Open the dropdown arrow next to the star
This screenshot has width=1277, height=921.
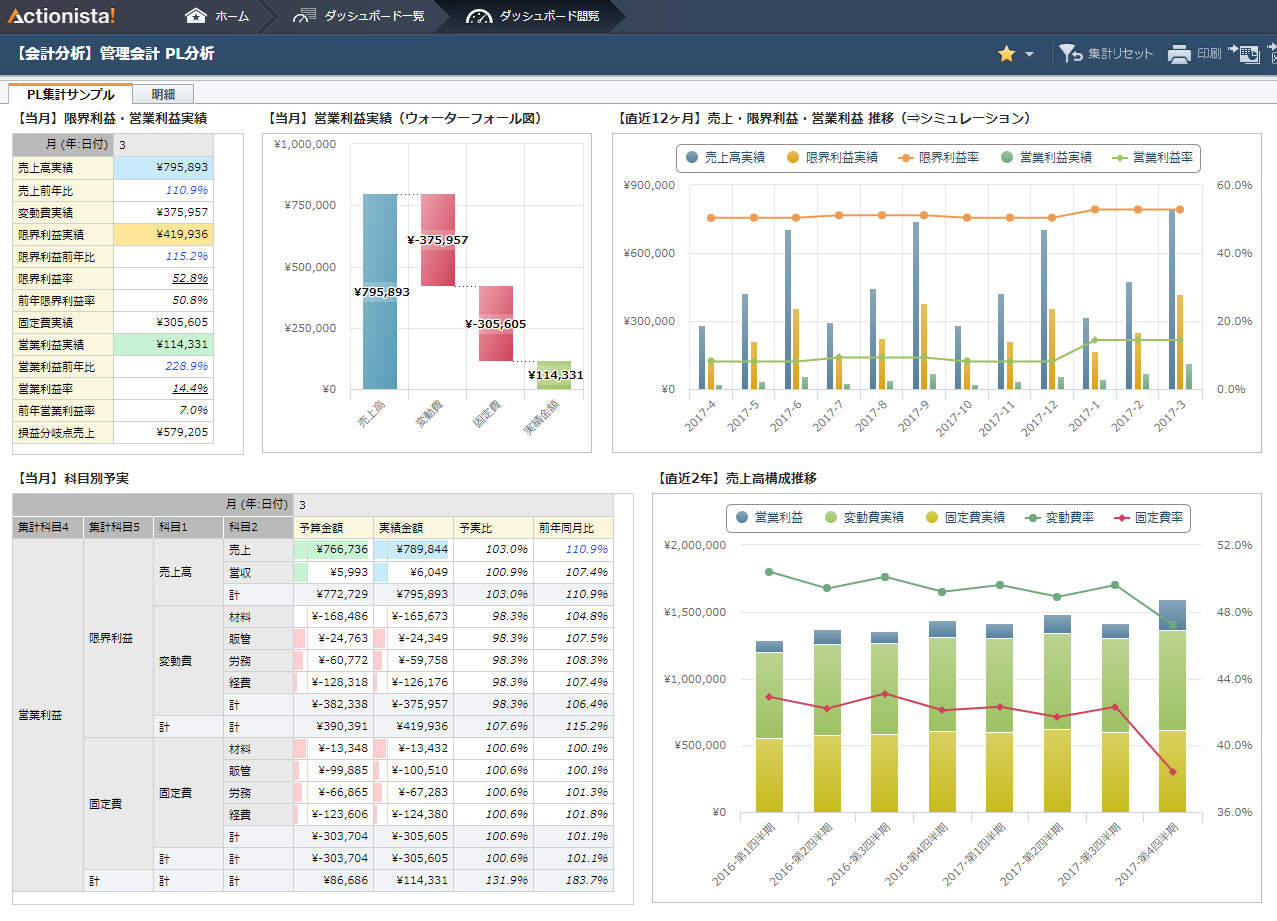coord(1029,55)
